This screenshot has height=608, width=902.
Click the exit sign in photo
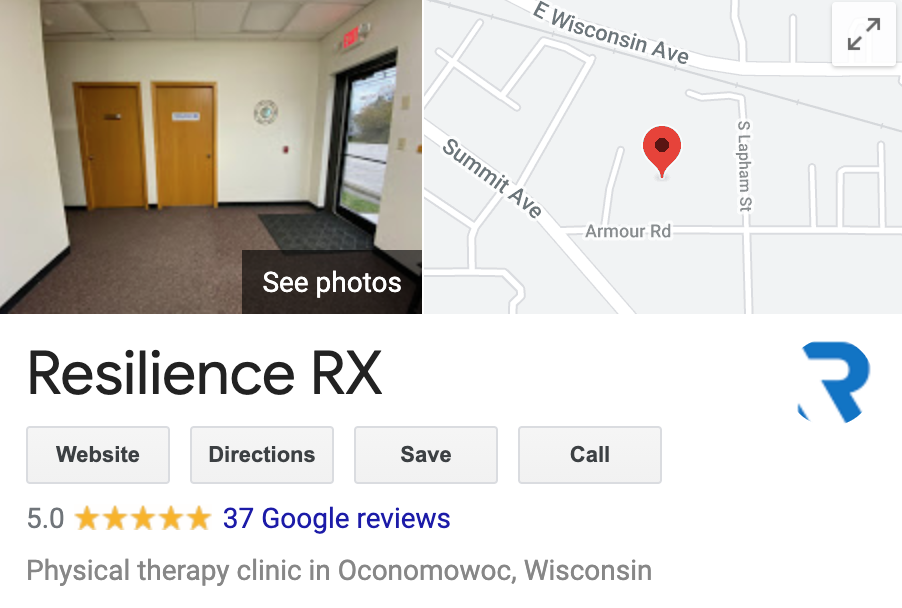click(351, 37)
